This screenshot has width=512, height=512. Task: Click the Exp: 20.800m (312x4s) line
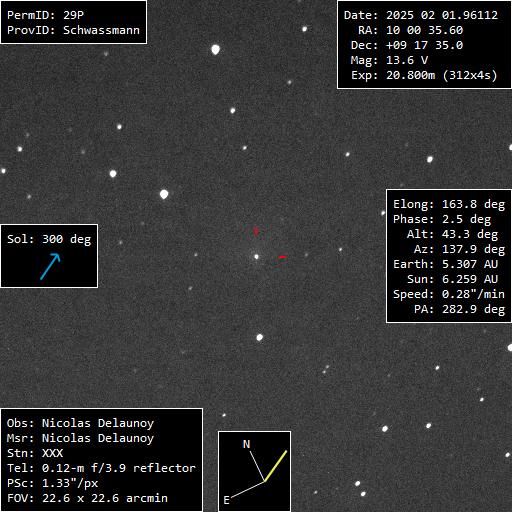(424, 75)
